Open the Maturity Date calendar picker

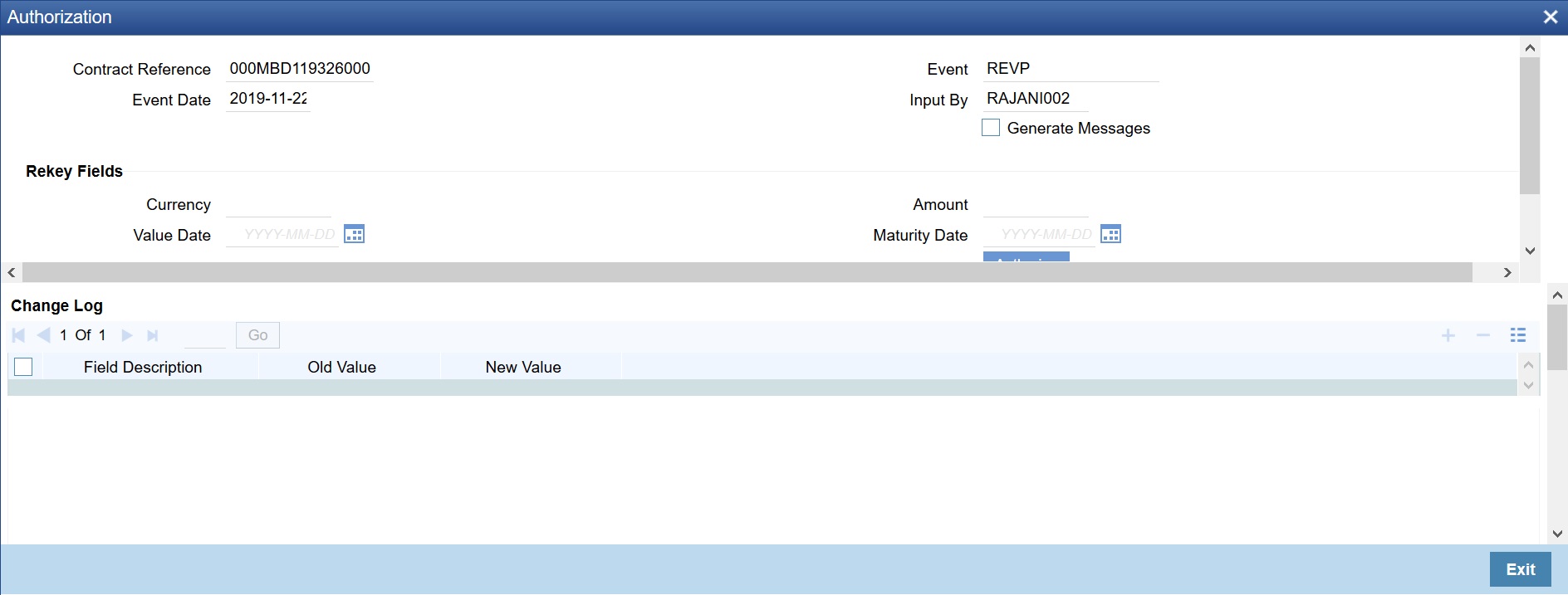(1111, 234)
